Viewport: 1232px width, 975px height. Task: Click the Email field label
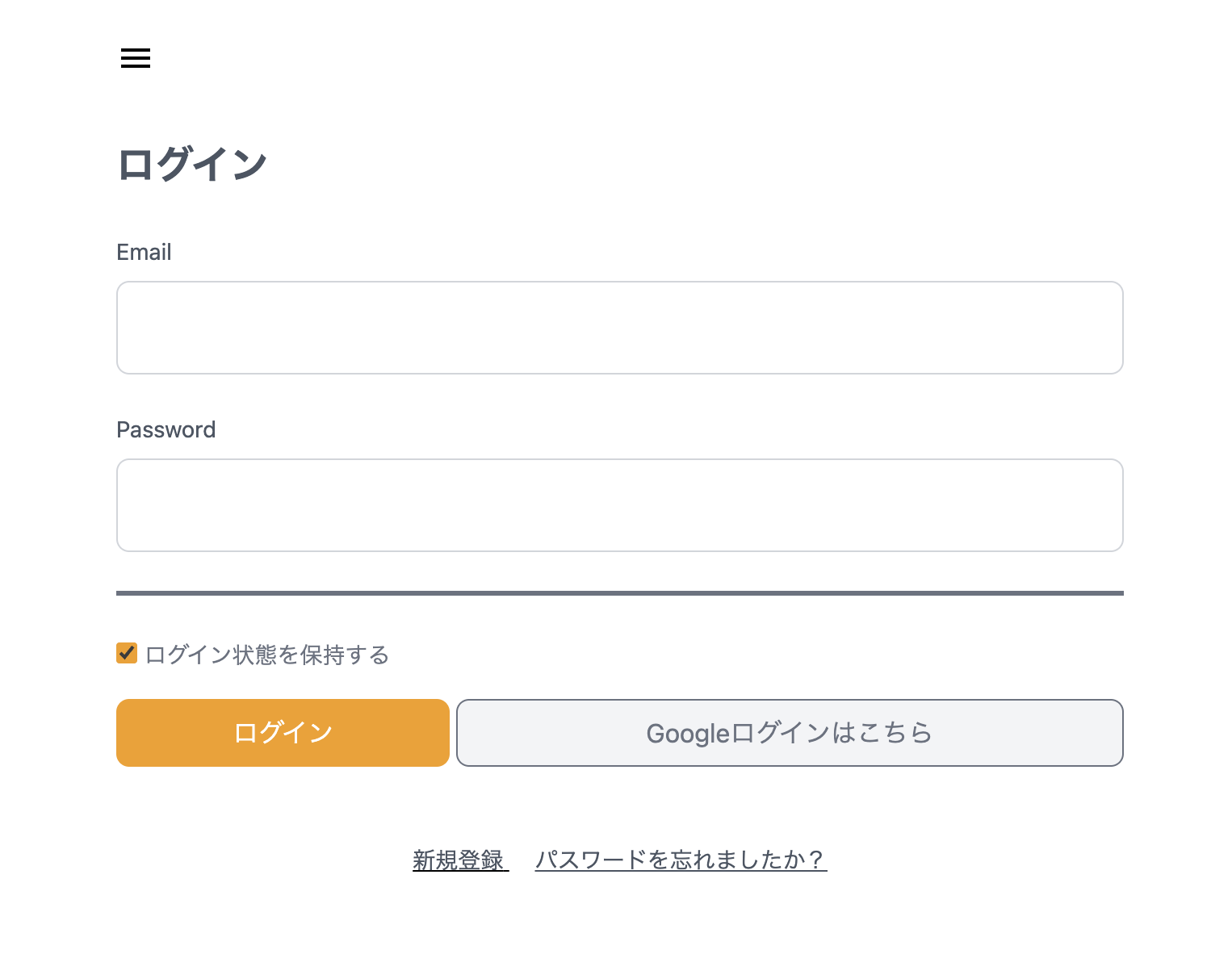tap(144, 253)
